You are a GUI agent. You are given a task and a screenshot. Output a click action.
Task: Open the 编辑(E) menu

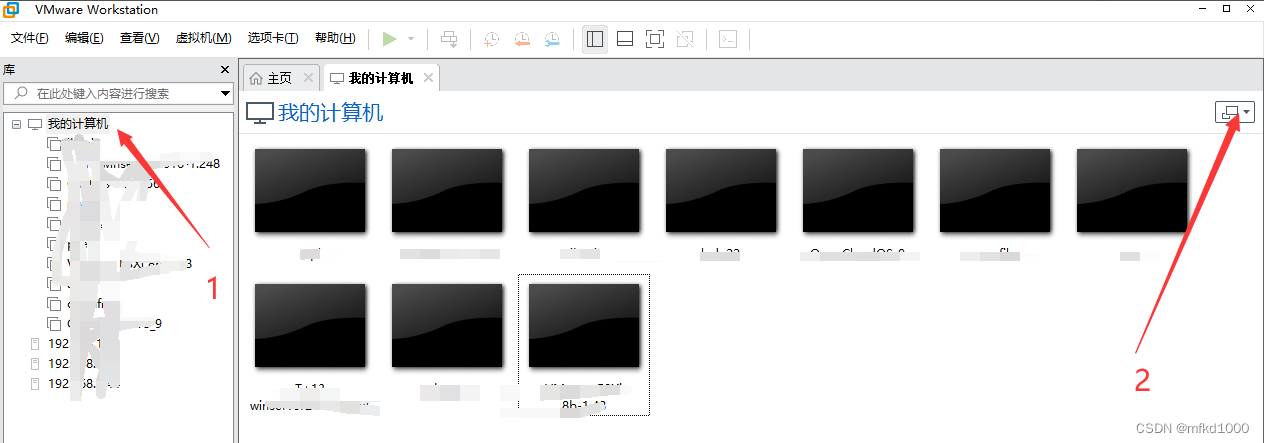tap(84, 38)
